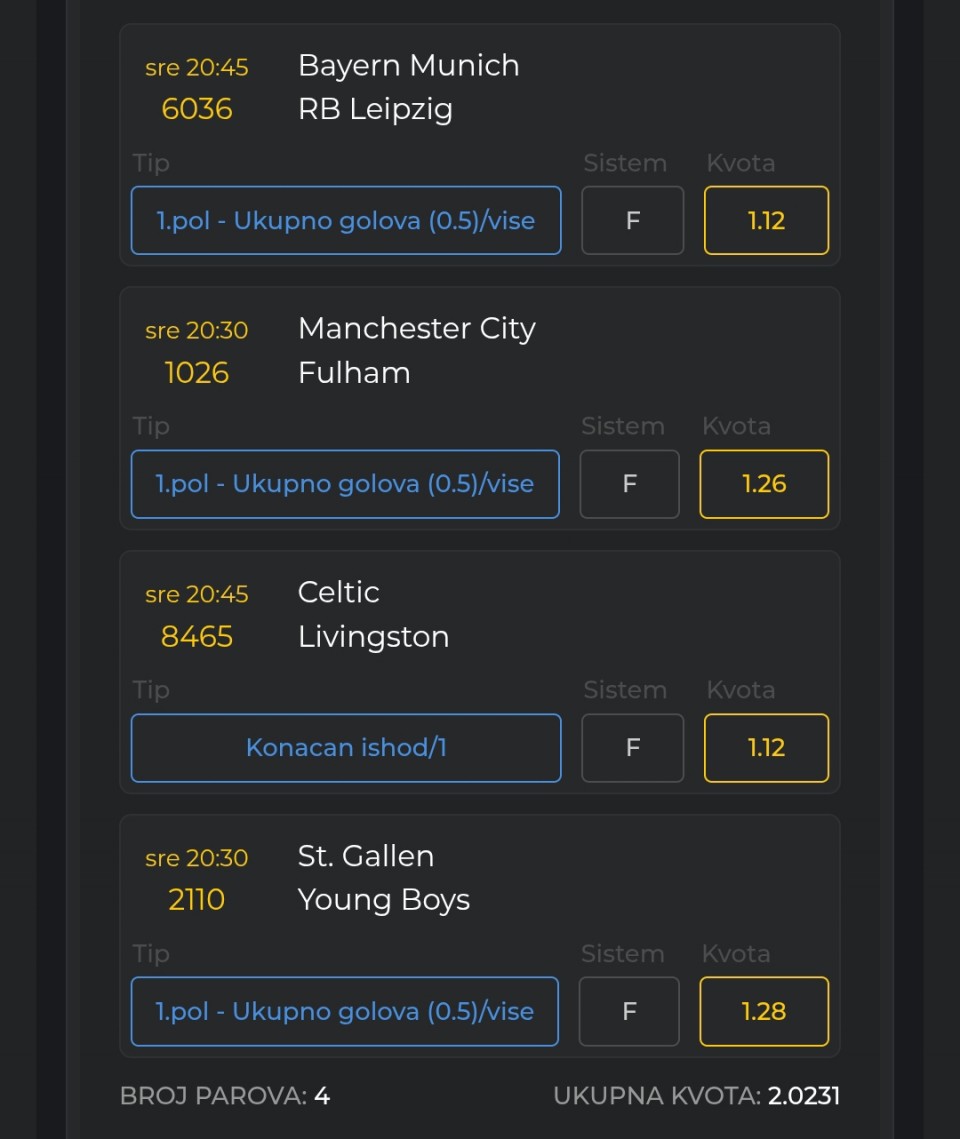The image size is (960, 1139).
Task: Click the 1.28 kvota box
Action: click(x=764, y=1011)
